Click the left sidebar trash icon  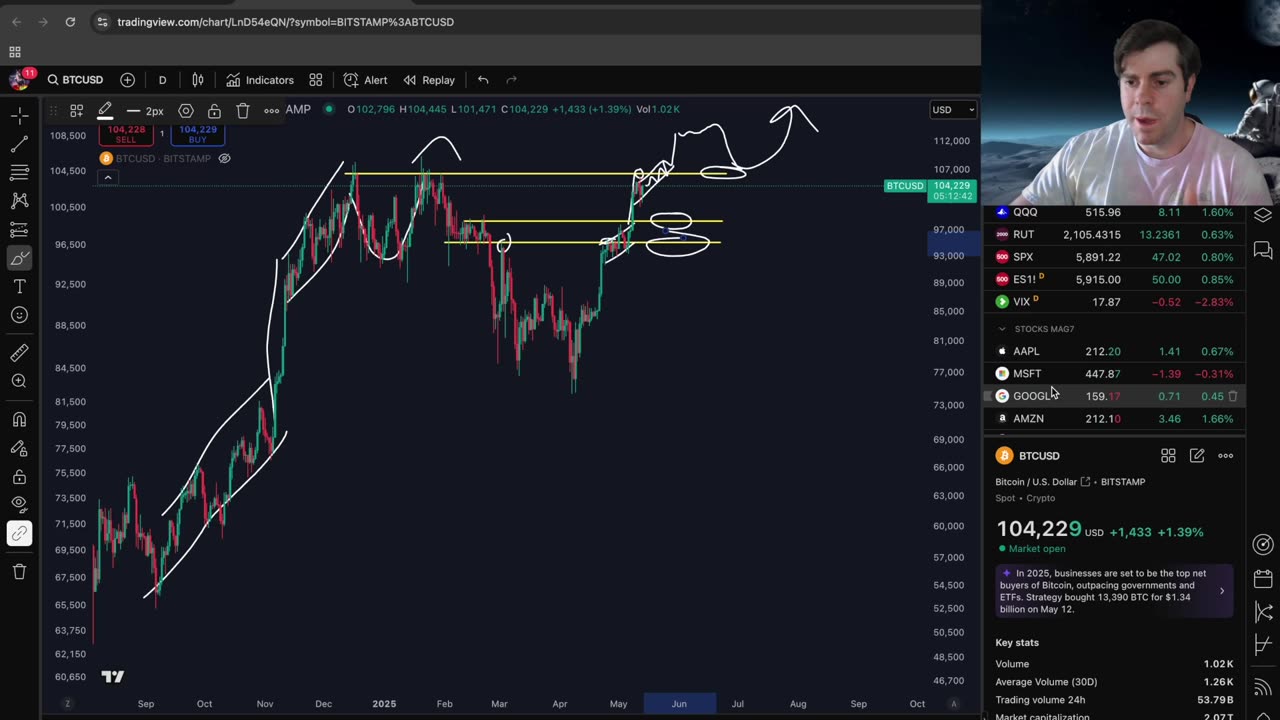(19, 571)
